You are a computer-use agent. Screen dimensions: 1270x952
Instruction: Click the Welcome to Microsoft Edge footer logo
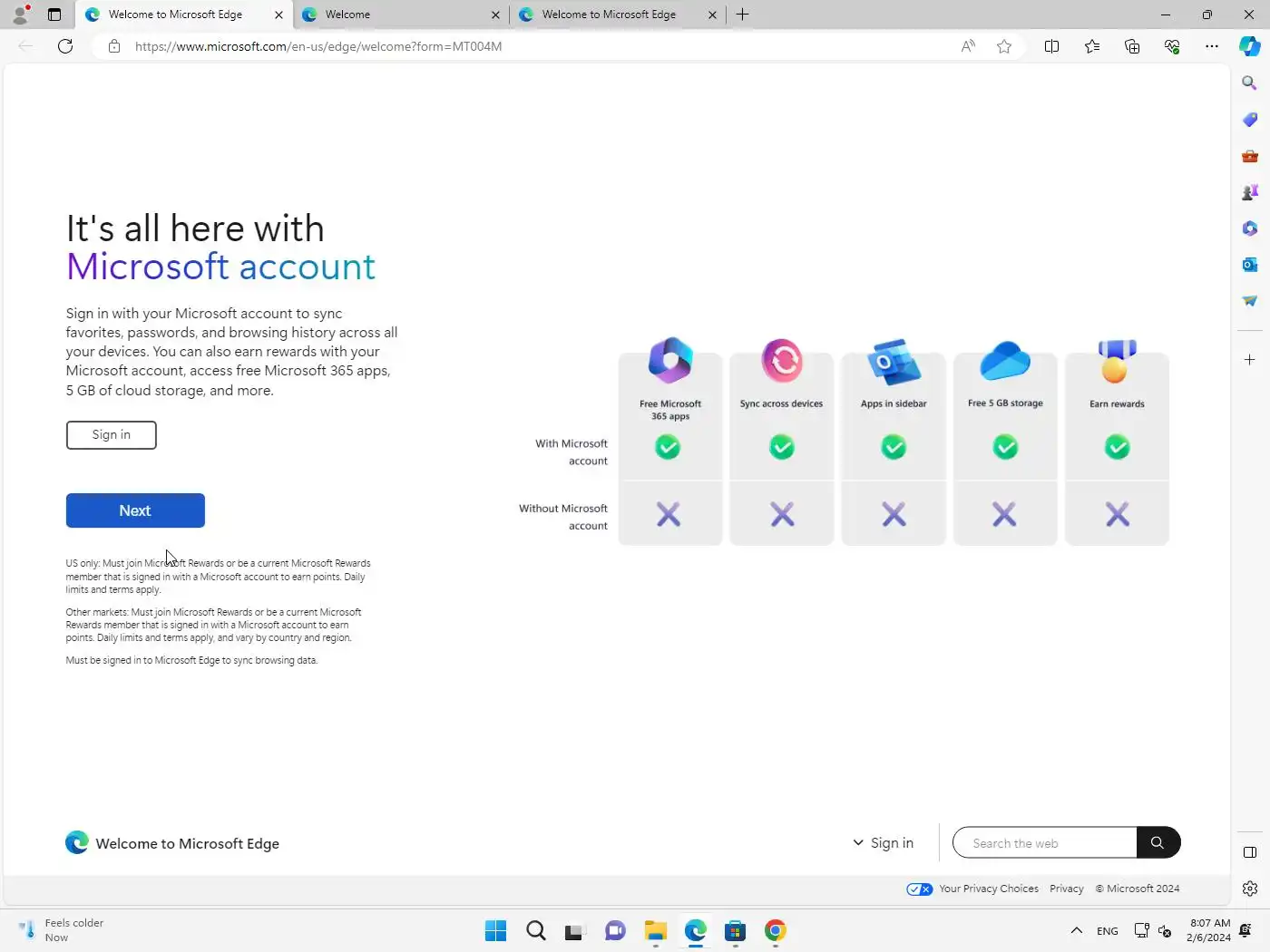(172, 843)
